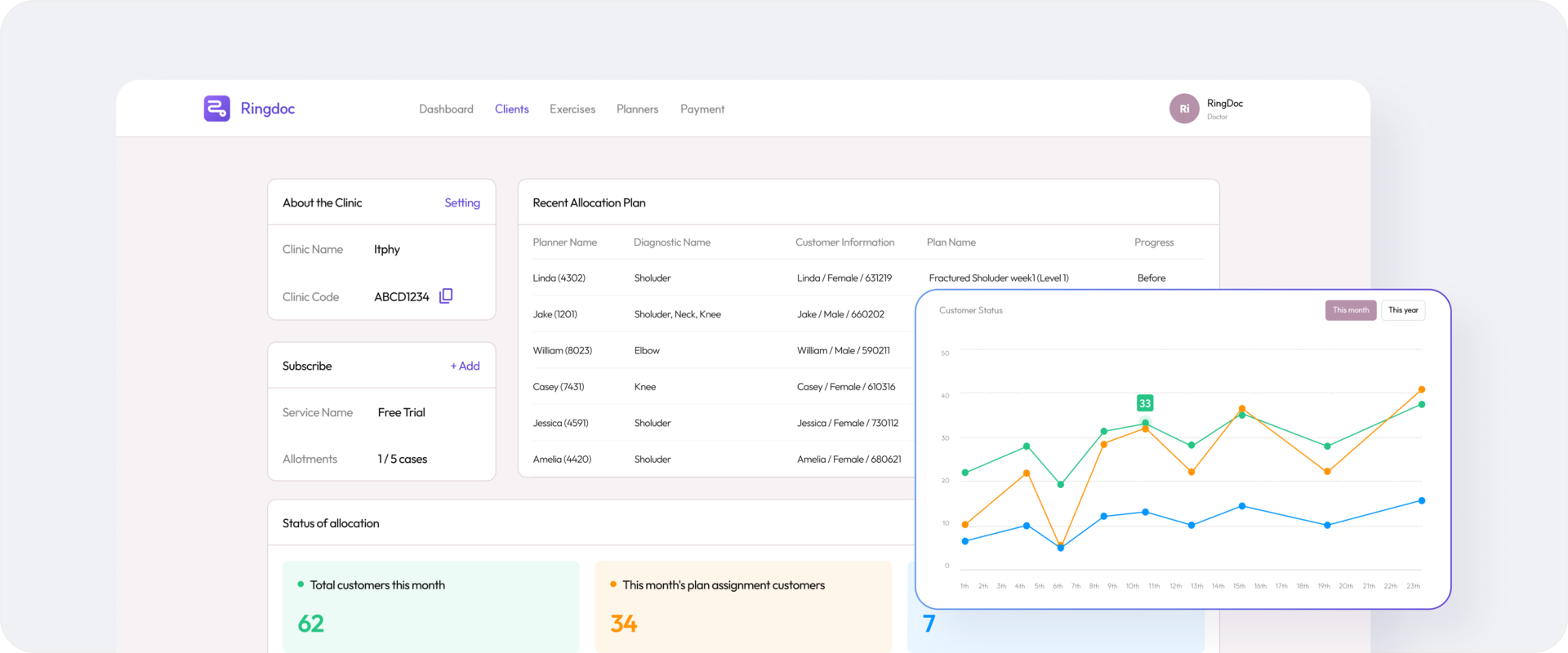Screen dimensions: 1568x653
Task: Click the blue value 7
Action: tap(929, 624)
